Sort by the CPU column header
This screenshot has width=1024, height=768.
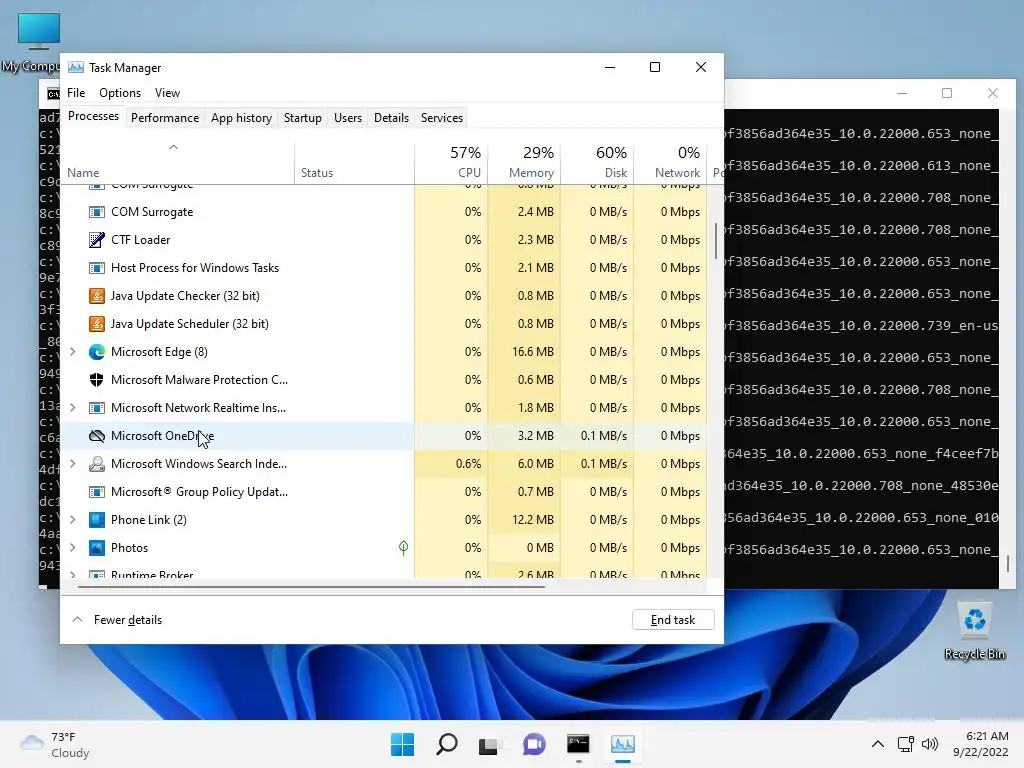point(451,162)
